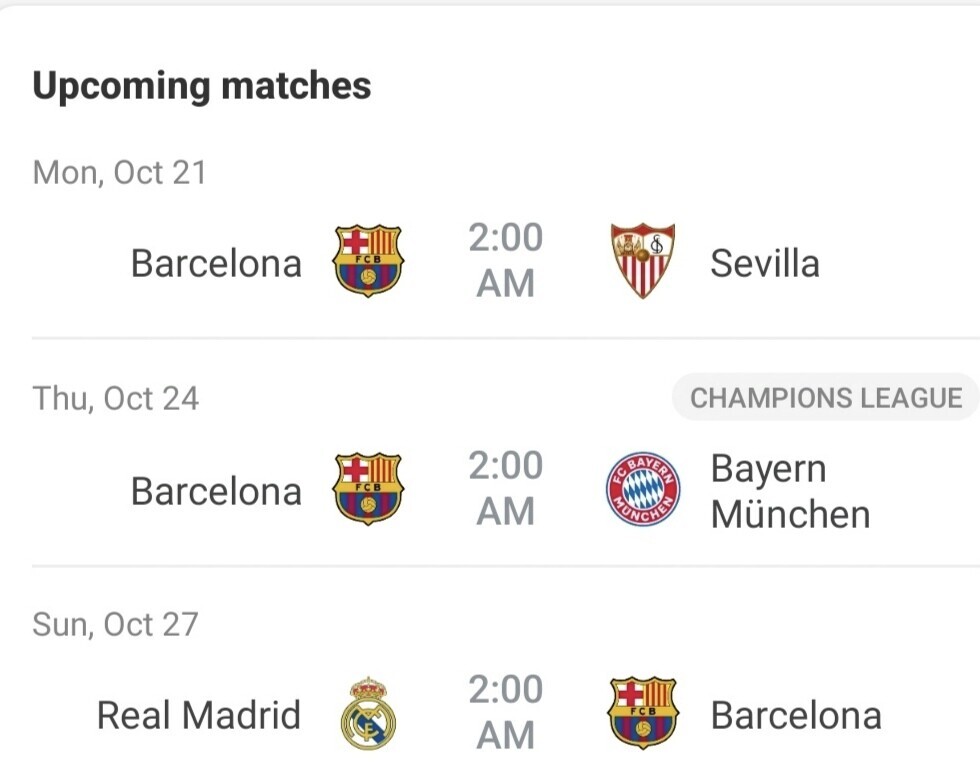The width and height of the screenshot is (980, 773).
Task: Open the Thu, Oct 24 match time
Action: tap(506, 489)
